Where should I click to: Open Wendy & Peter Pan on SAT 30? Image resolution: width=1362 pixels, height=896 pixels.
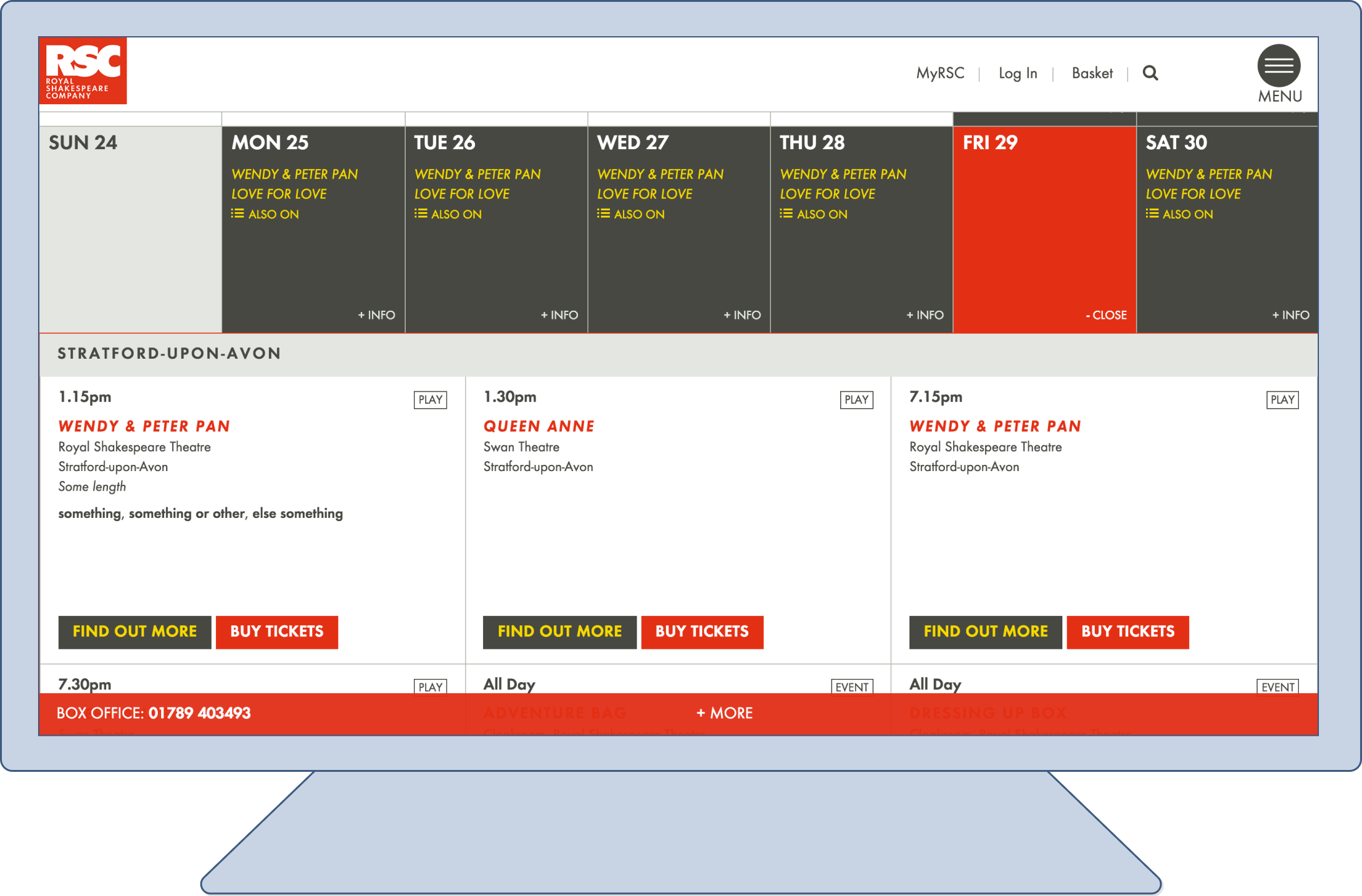point(1209,174)
